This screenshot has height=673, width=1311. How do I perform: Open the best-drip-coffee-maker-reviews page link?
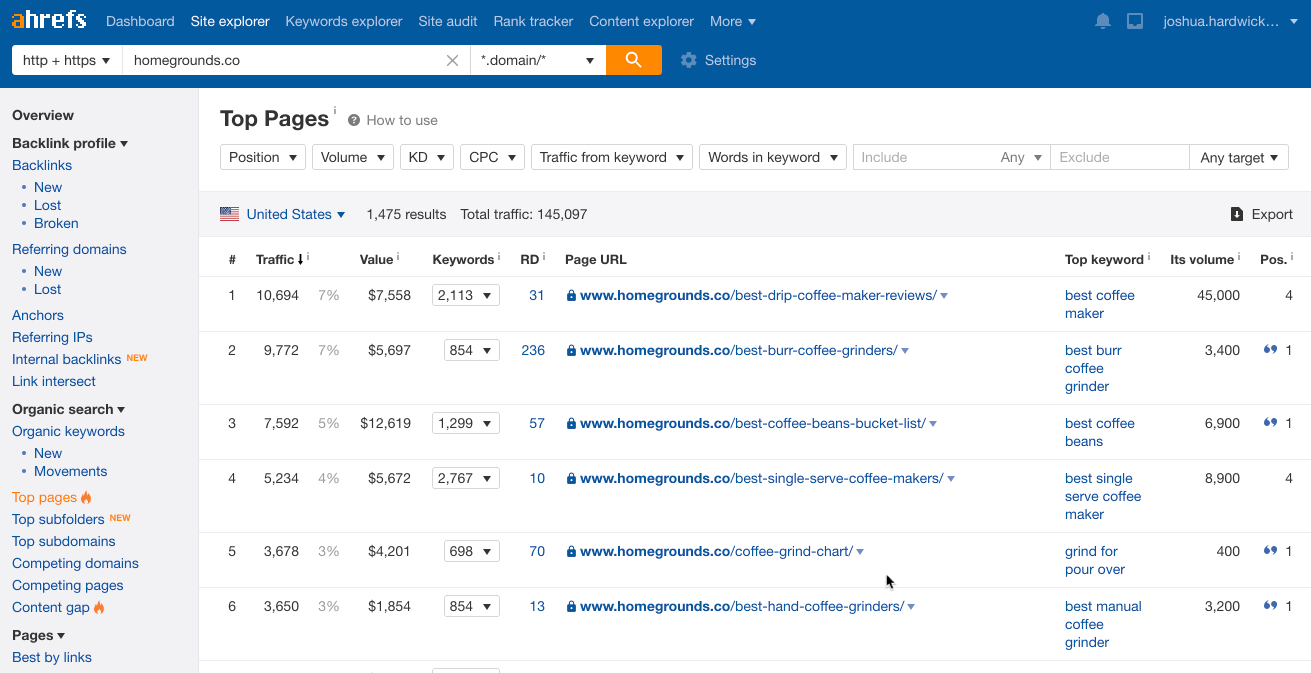coord(751,295)
